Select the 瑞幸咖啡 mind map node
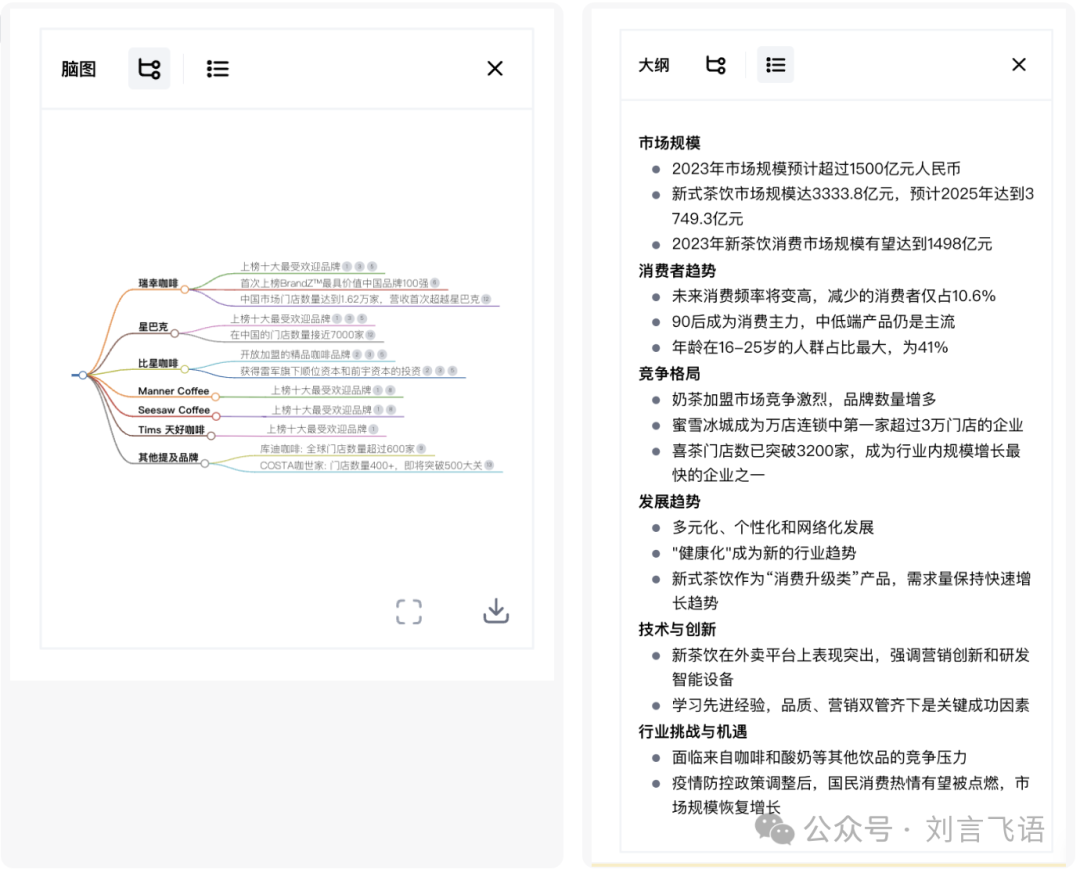Screen dimensions: 1080x873 tap(158, 283)
